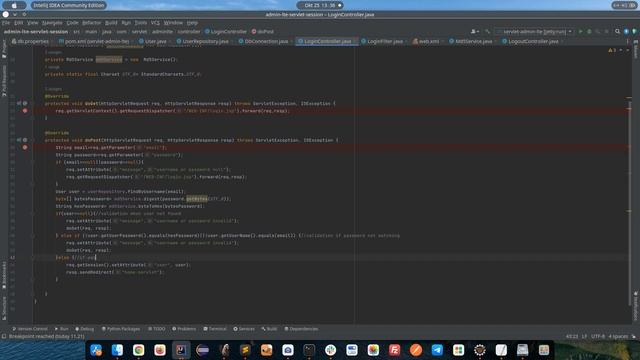Image resolution: width=640 pixels, height=360 pixels.
Task: Open Google Chrome from the dock
Action: tap(138, 350)
